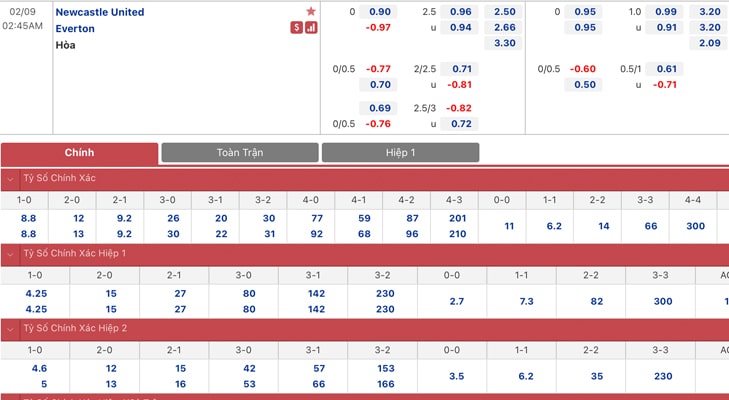Select the 0.90 handicap odds for Newcastle
Image resolution: width=729 pixels, height=400 pixels.
coord(378,12)
